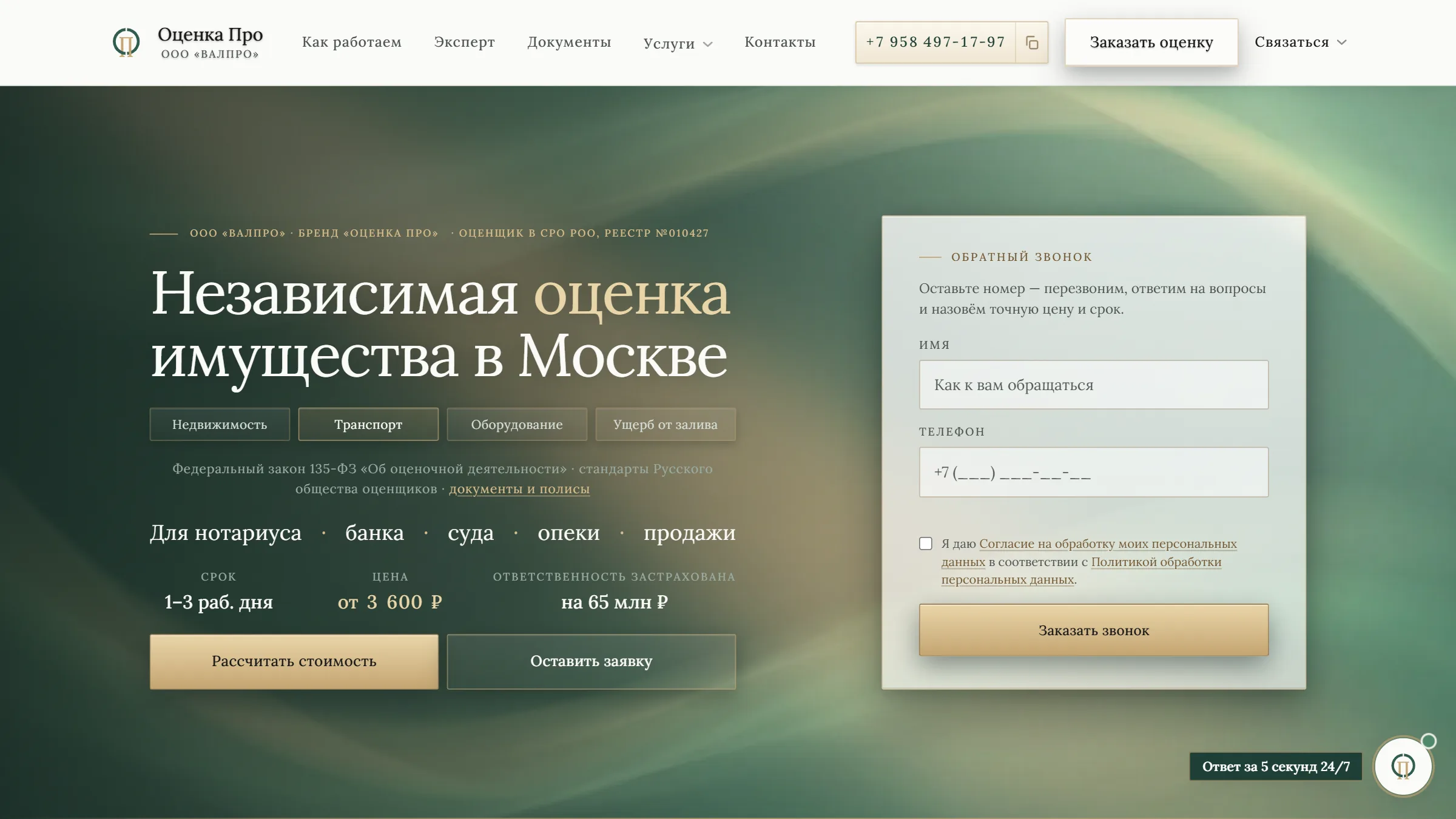
Task: Expand the Связаться dropdown
Action: pyautogui.click(x=1300, y=42)
